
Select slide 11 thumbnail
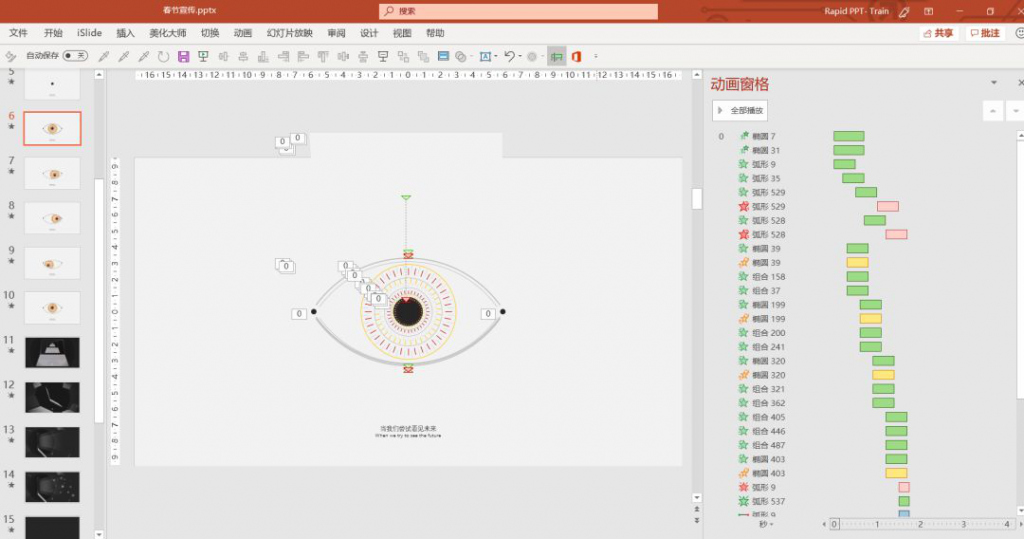click(x=52, y=353)
